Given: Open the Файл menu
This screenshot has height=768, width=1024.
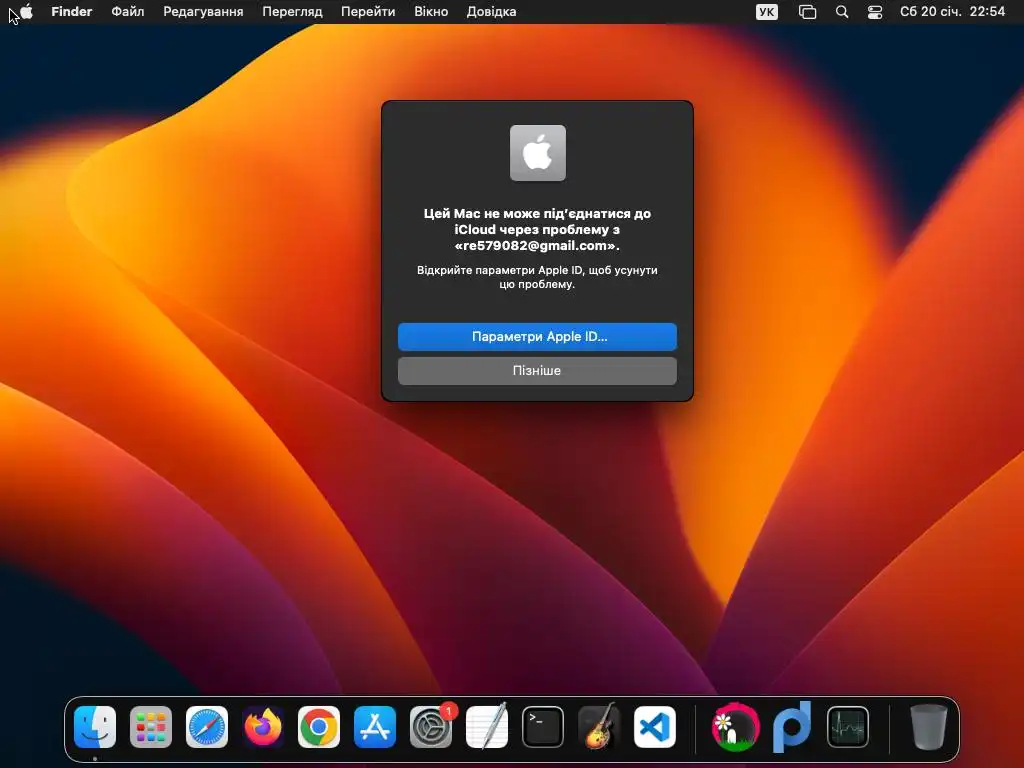Looking at the screenshot, I should [x=127, y=11].
